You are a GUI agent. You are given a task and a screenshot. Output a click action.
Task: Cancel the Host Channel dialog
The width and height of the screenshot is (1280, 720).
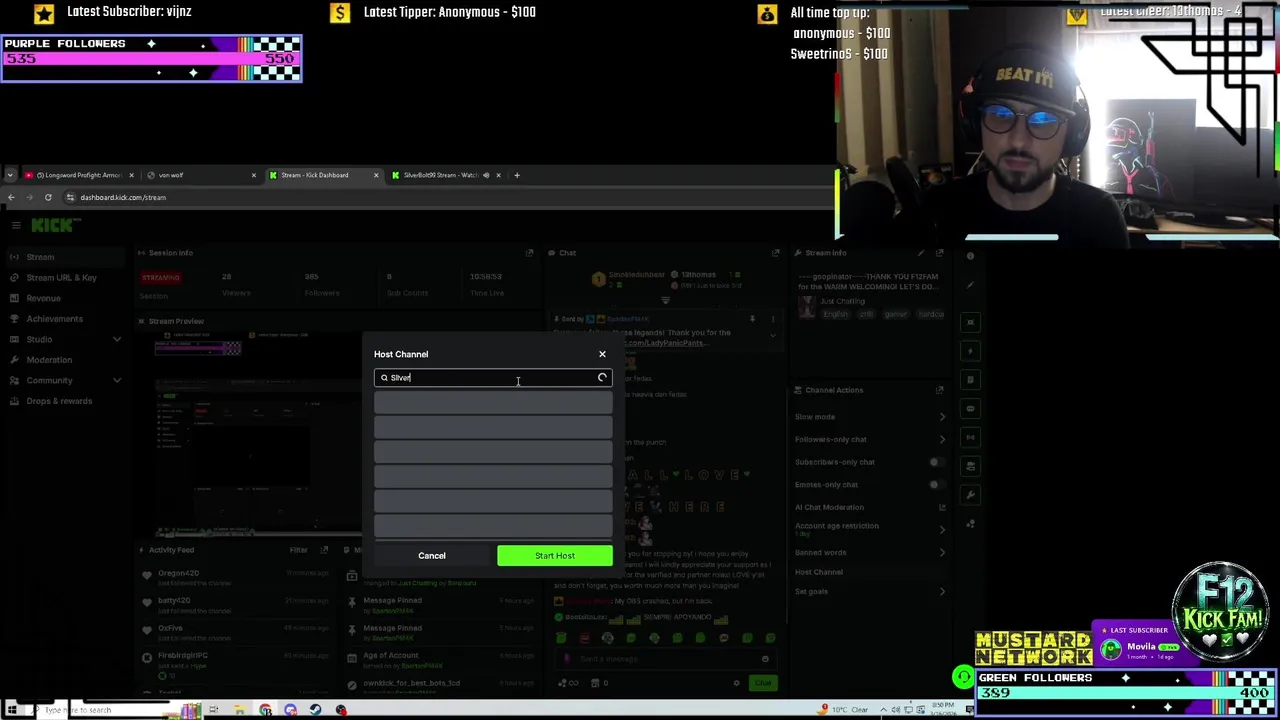pos(432,556)
